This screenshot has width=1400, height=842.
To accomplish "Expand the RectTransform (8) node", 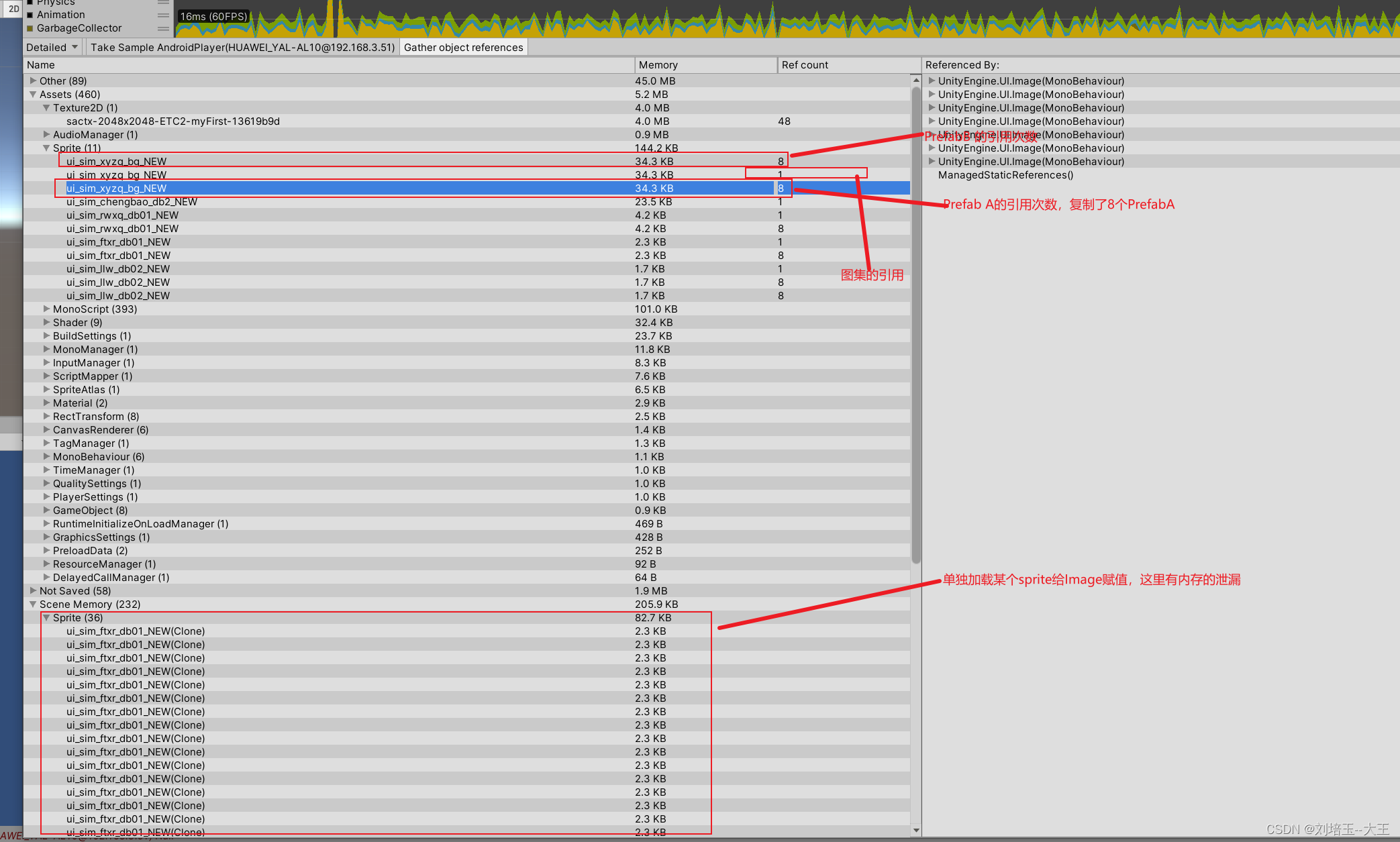I will (x=46, y=416).
